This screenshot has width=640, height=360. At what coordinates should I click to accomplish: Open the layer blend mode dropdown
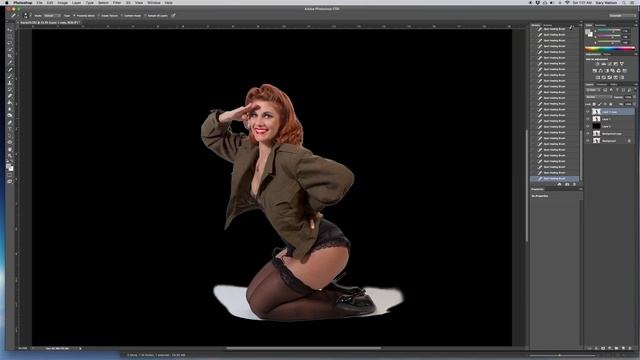599,97
